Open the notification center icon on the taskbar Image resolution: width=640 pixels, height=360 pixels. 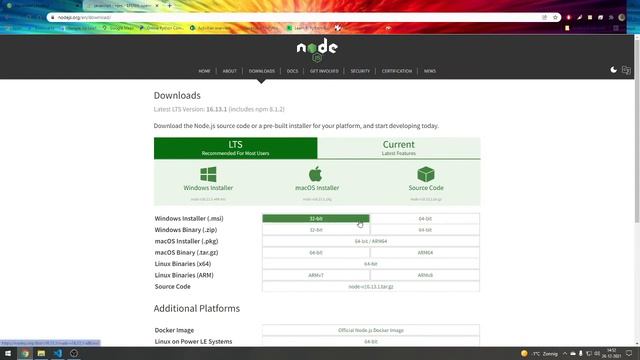tap(629, 353)
